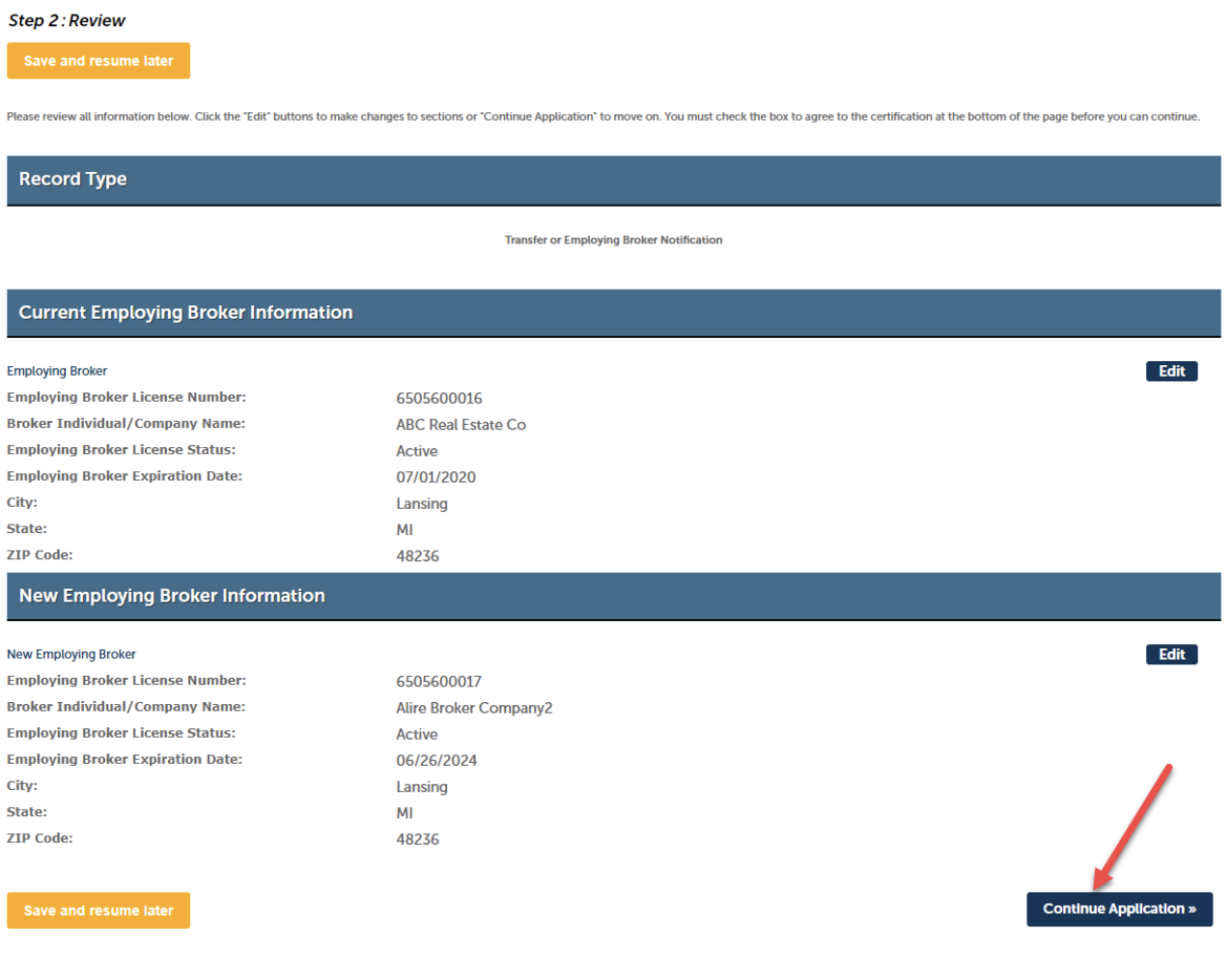Click the city Lansing of the new broker

pos(422,787)
